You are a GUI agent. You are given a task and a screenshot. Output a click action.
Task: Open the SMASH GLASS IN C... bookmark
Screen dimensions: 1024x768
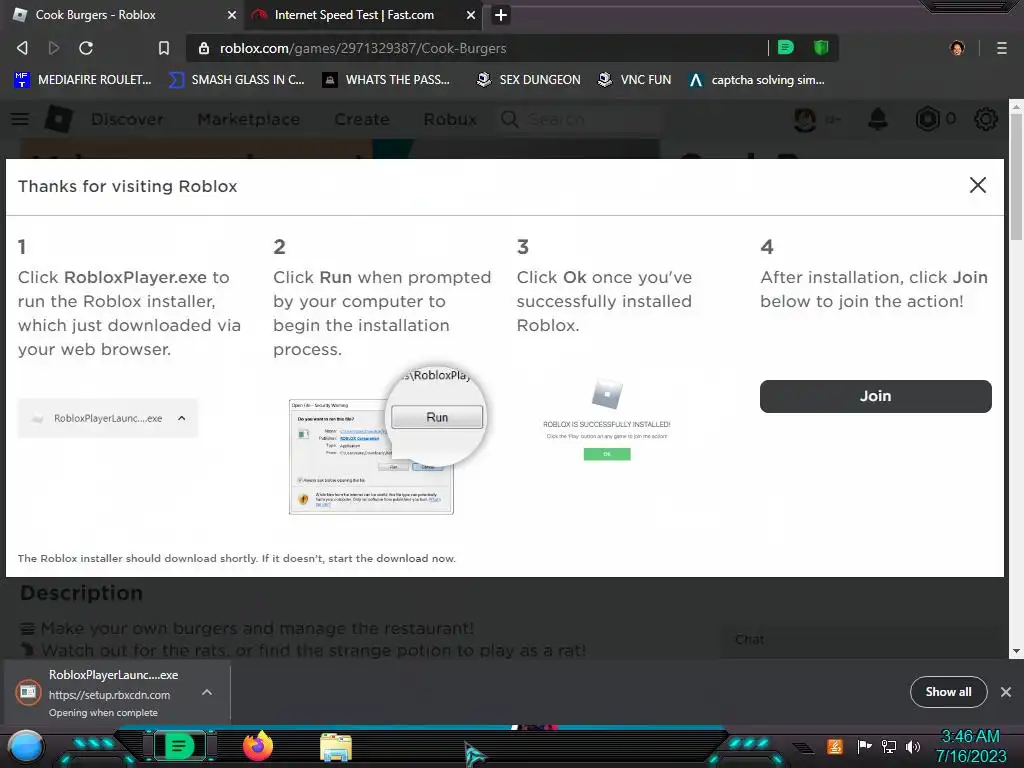(x=236, y=80)
